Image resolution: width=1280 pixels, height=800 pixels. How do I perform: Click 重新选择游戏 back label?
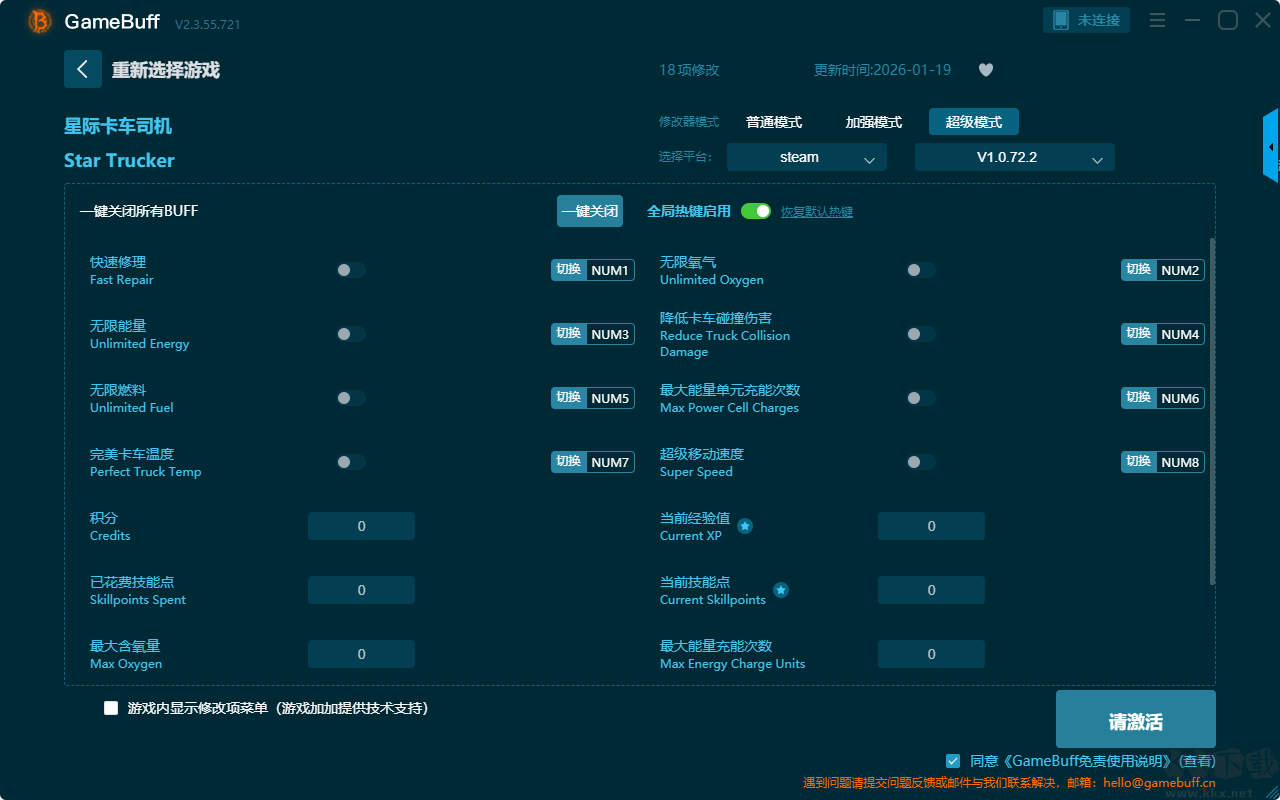tap(166, 70)
